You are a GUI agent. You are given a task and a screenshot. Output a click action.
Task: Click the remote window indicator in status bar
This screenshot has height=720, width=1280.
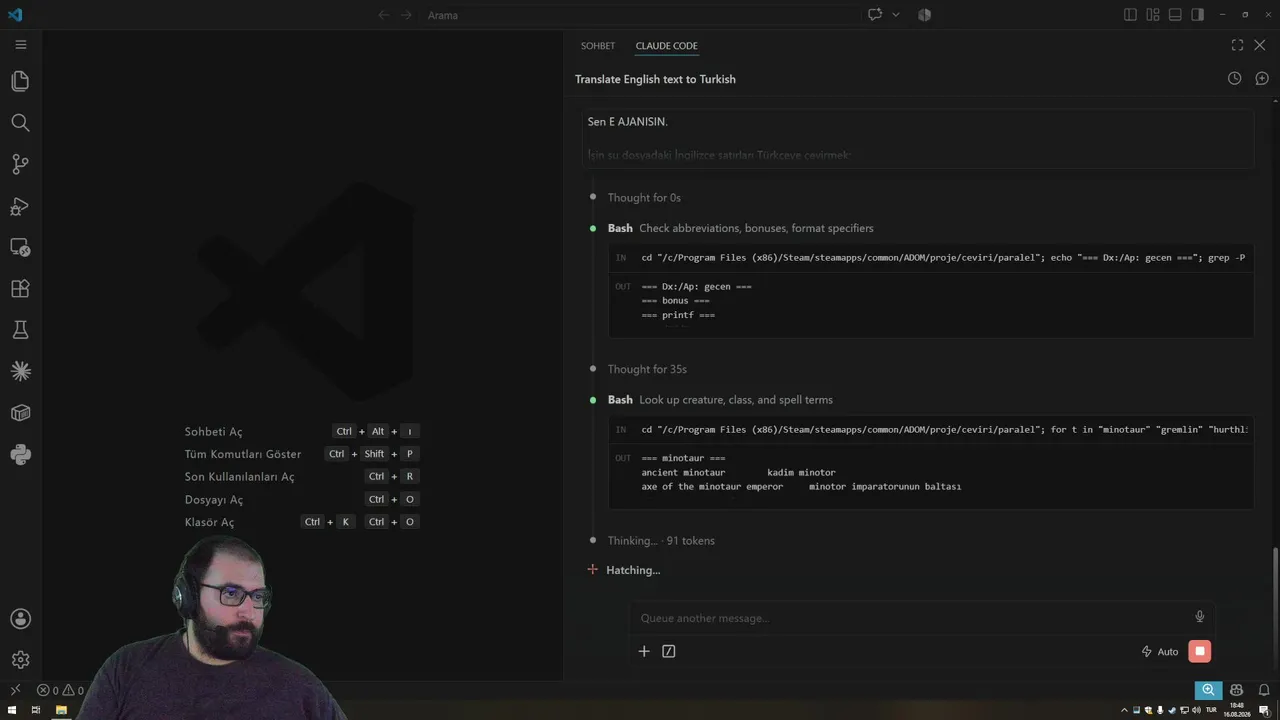[15, 690]
